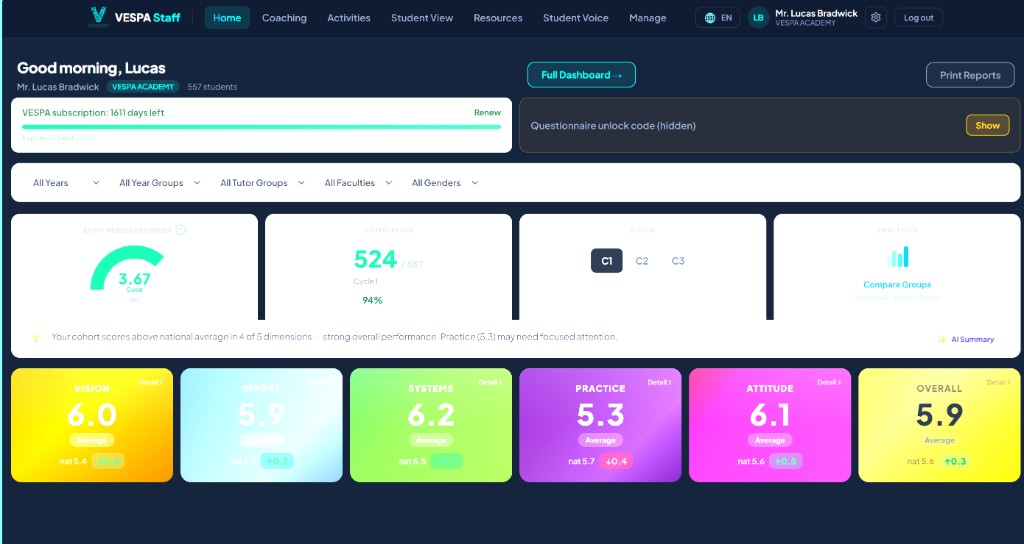This screenshot has width=1024, height=544.
Task: Click the Practice 5.3 score card
Action: coord(600,425)
